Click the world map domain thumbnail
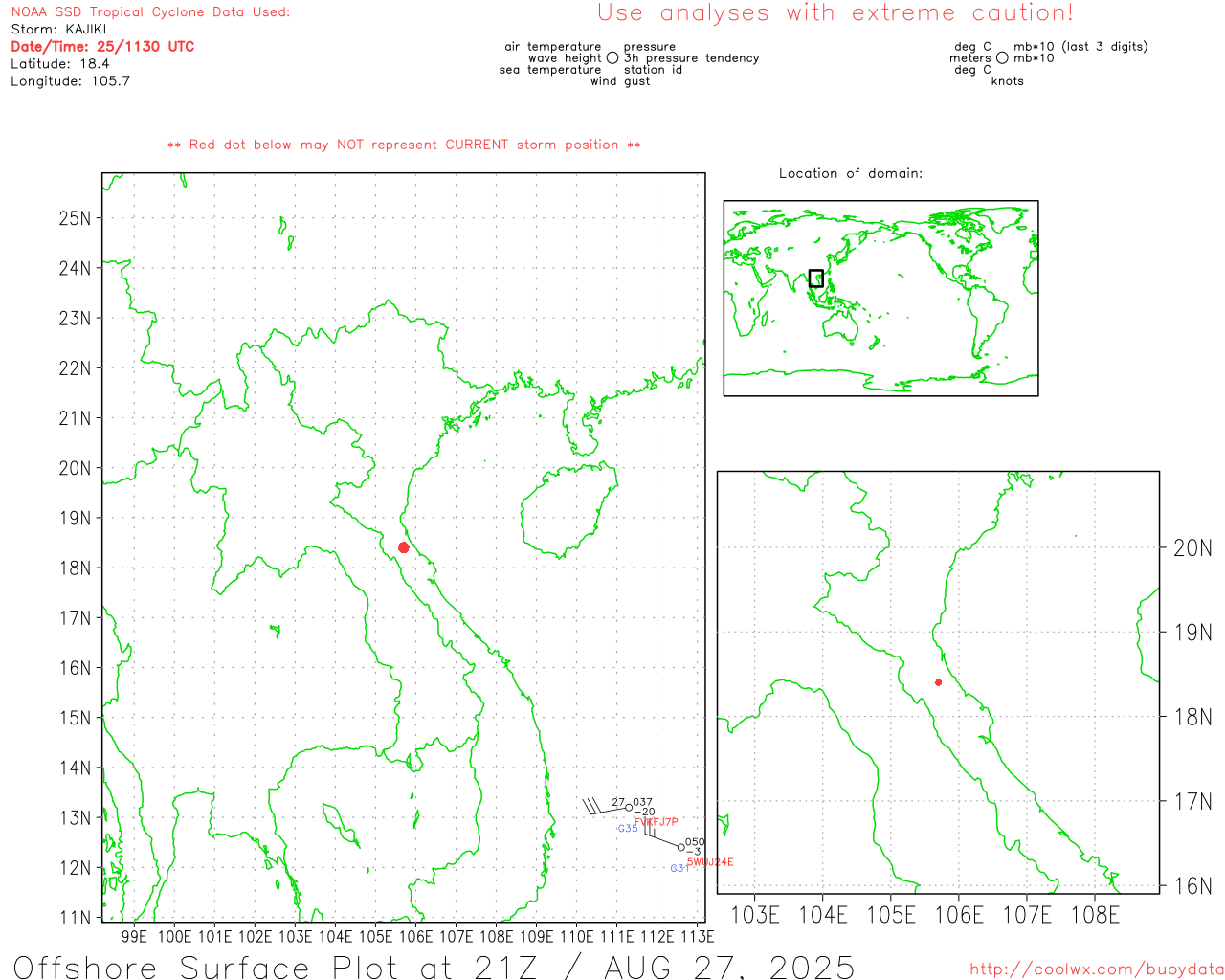Image resolution: width=1225 pixels, height=980 pixels. [x=880, y=299]
